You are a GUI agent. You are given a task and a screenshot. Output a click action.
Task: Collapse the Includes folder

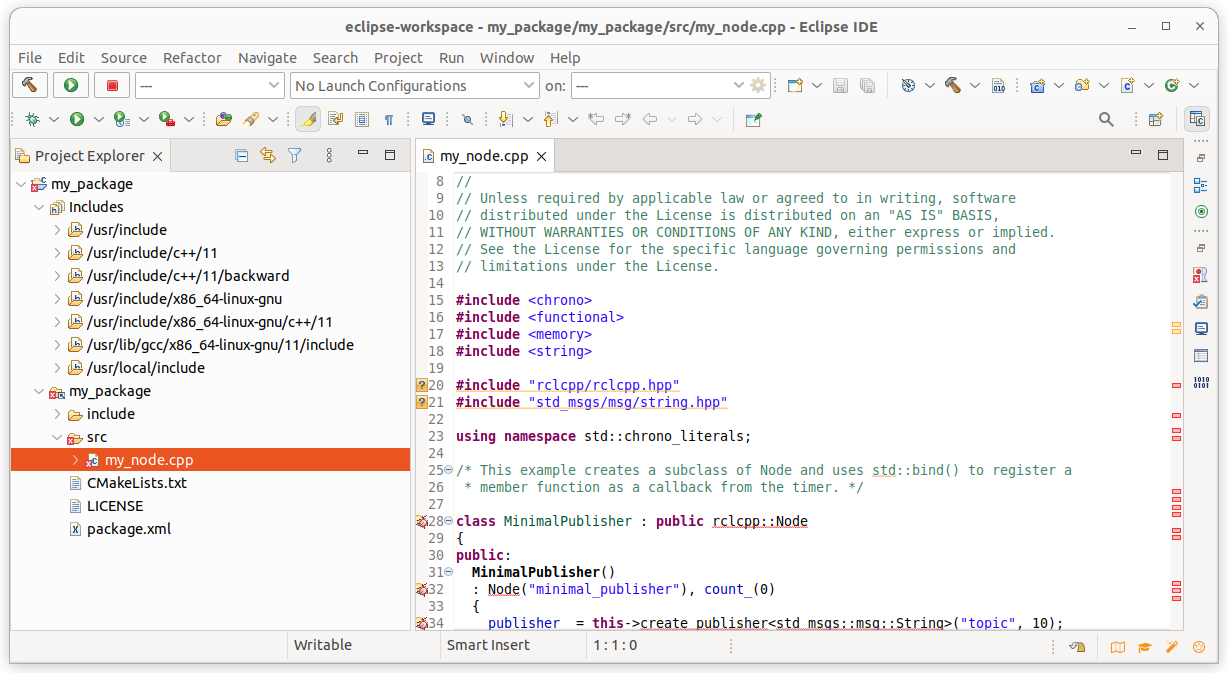[x=38, y=206]
